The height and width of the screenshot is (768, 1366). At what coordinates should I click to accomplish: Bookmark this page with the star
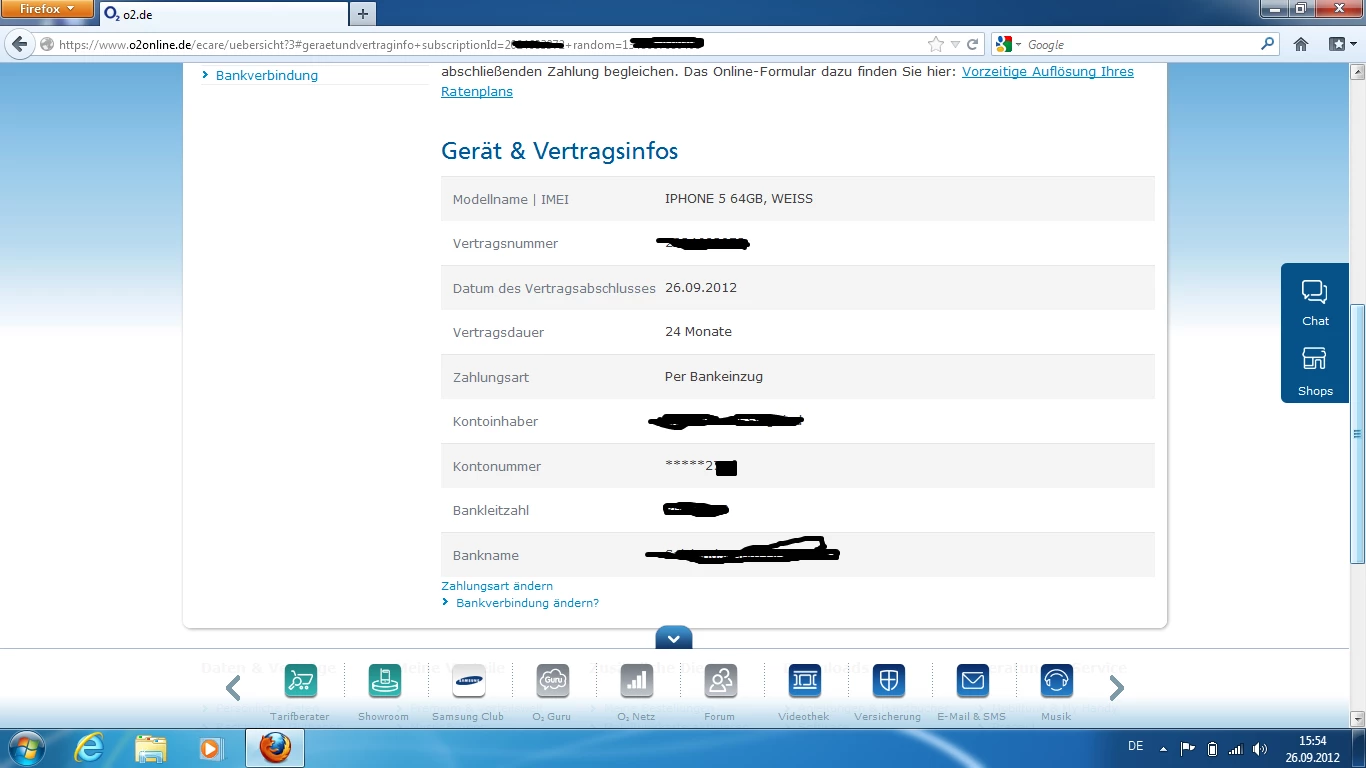tap(935, 44)
